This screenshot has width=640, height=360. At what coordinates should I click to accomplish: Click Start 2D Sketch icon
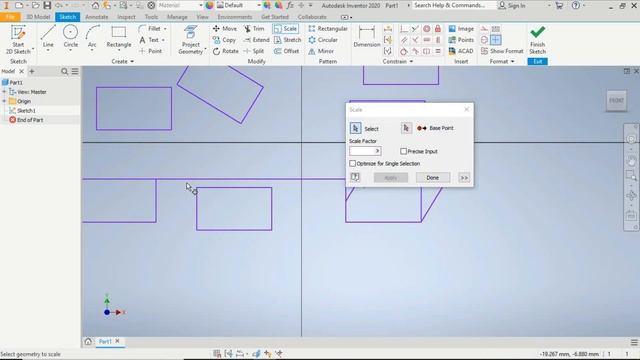[x=18, y=33]
